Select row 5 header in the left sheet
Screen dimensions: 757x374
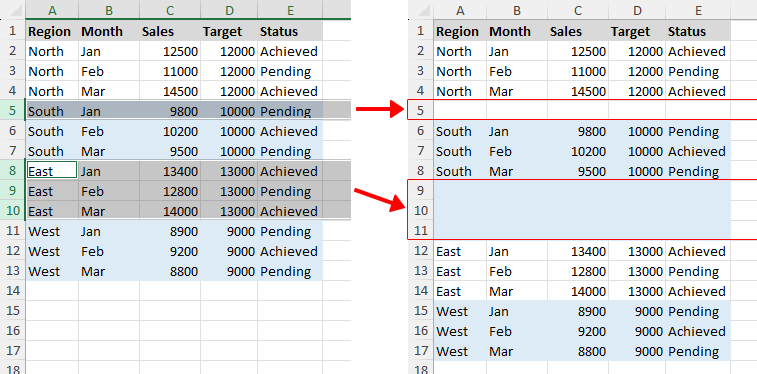(13, 111)
